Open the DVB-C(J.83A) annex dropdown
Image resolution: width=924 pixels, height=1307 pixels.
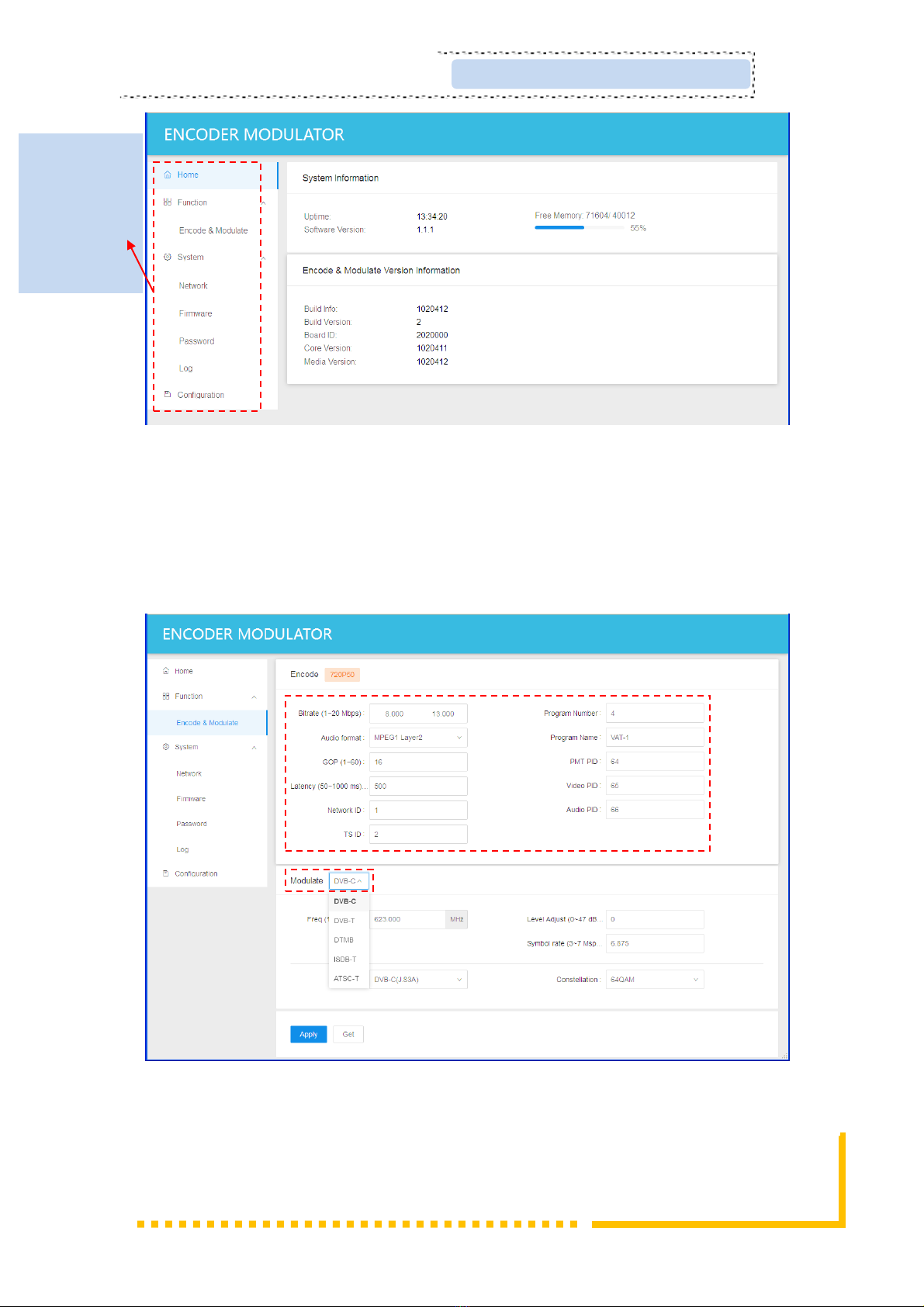[418, 980]
